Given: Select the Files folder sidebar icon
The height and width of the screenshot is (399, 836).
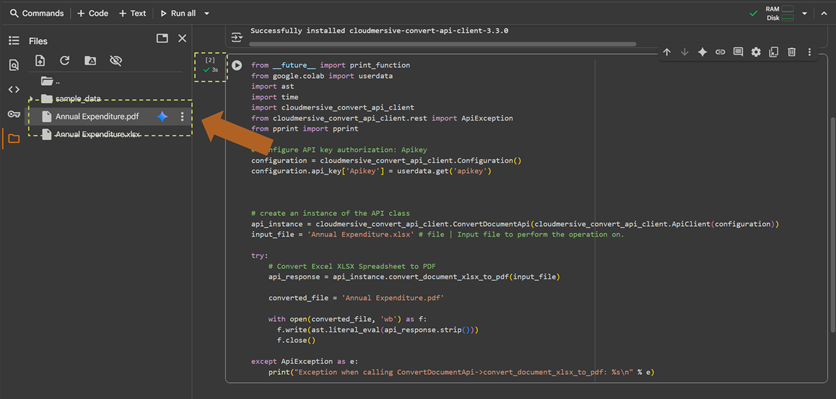Looking at the screenshot, I should click(x=14, y=139).
